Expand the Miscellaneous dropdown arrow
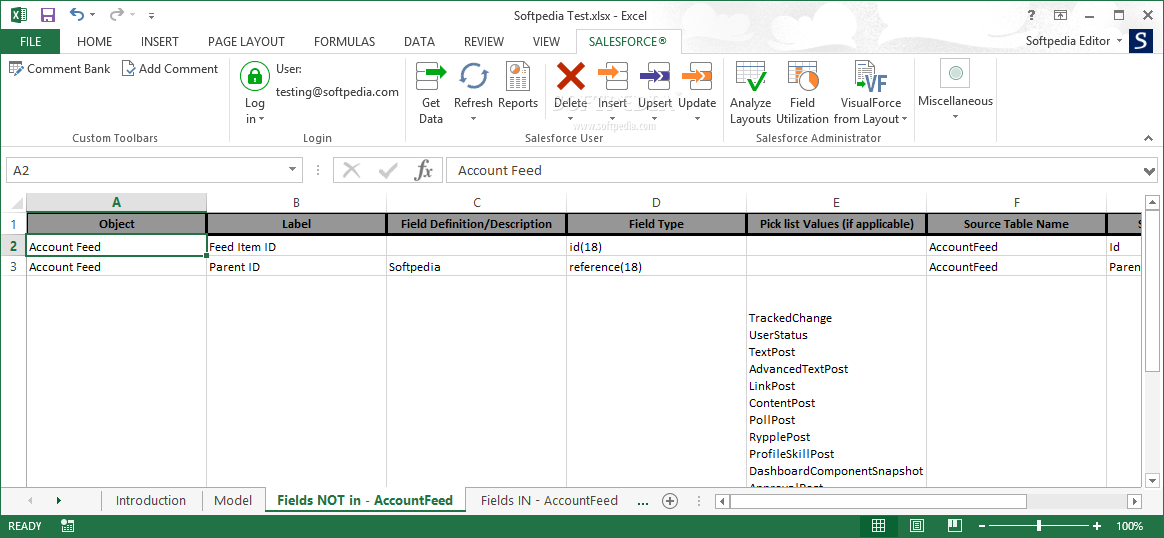The image size is (1164, 538). click(955, 117)
